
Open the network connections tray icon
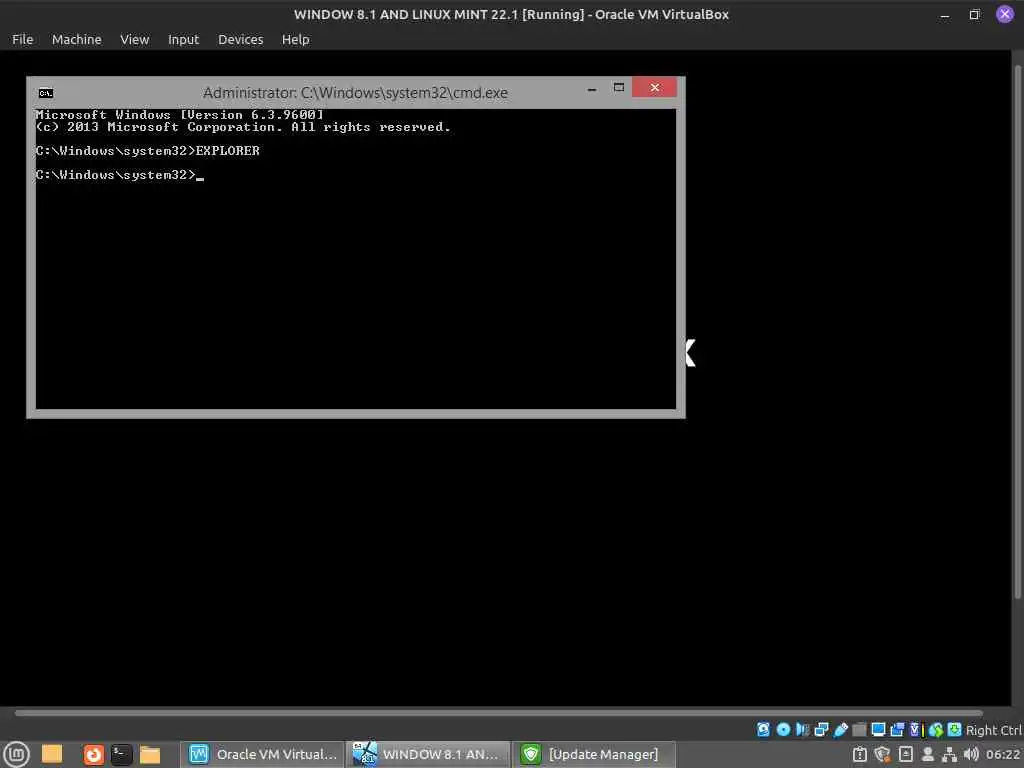pos(949,754)
